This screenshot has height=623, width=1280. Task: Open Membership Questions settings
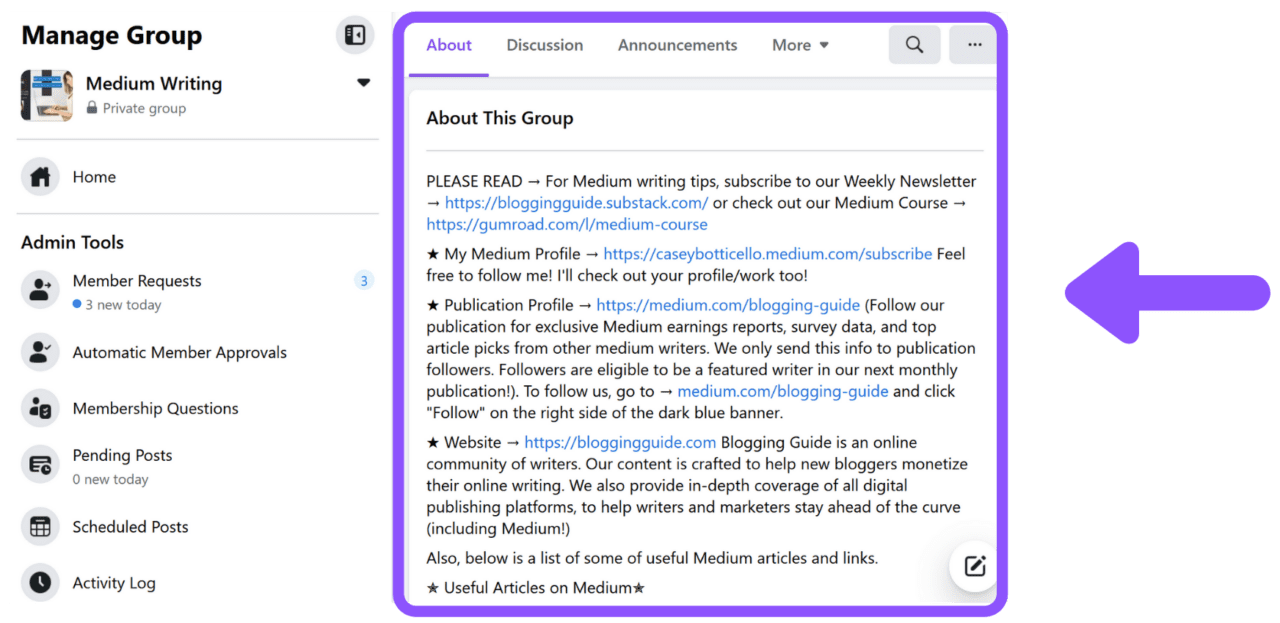[156, 408]
